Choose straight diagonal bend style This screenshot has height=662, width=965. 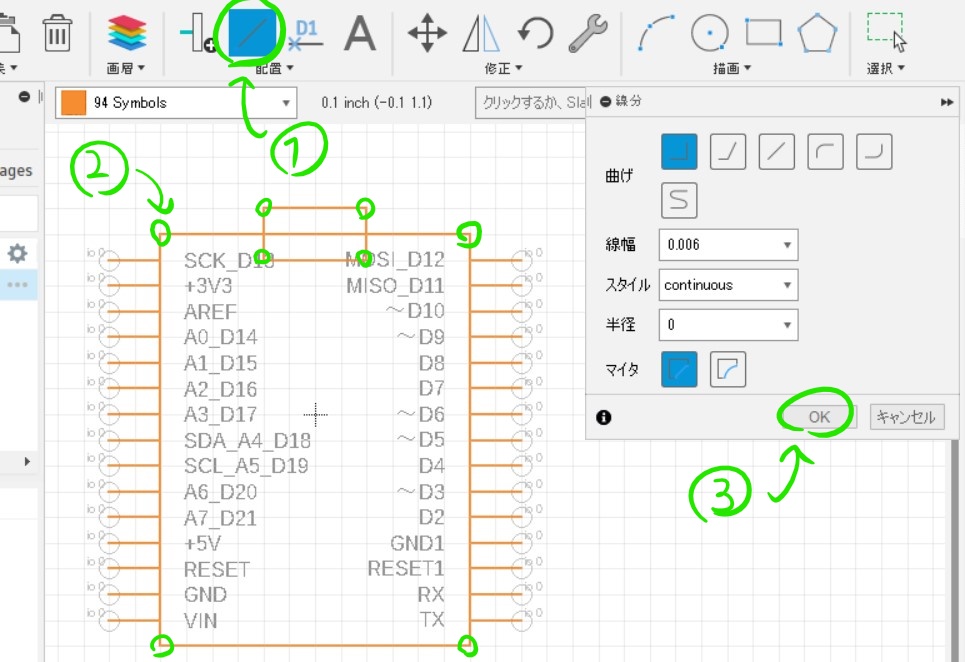tap(777, 151)
